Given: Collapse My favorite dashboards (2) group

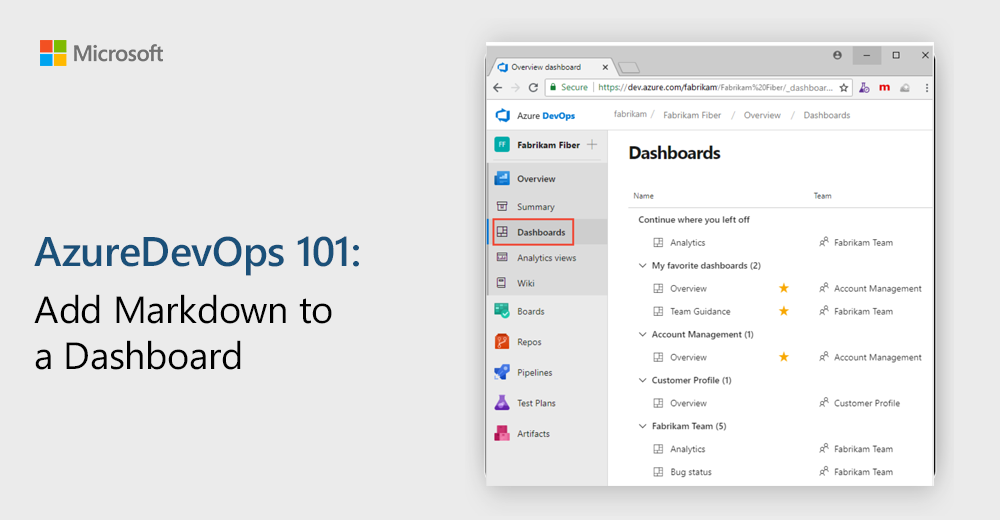Looking at the screenshot, I should (x=642, y=265).
